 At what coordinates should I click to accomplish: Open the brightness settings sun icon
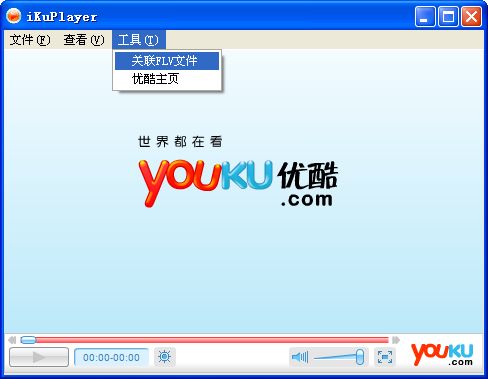click(x=165, y=357)
